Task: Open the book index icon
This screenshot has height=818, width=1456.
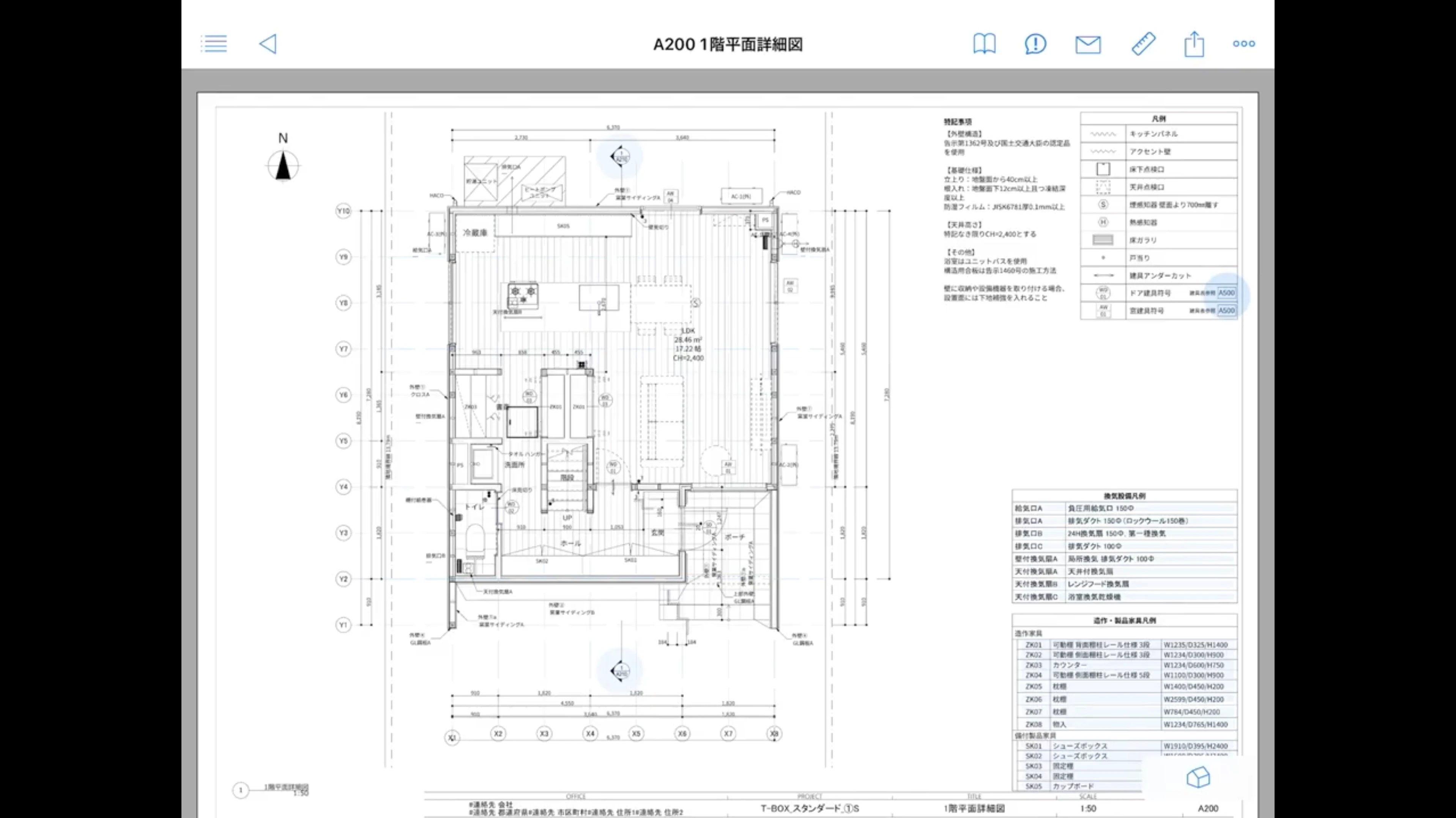Action: [x=984, y=44]
